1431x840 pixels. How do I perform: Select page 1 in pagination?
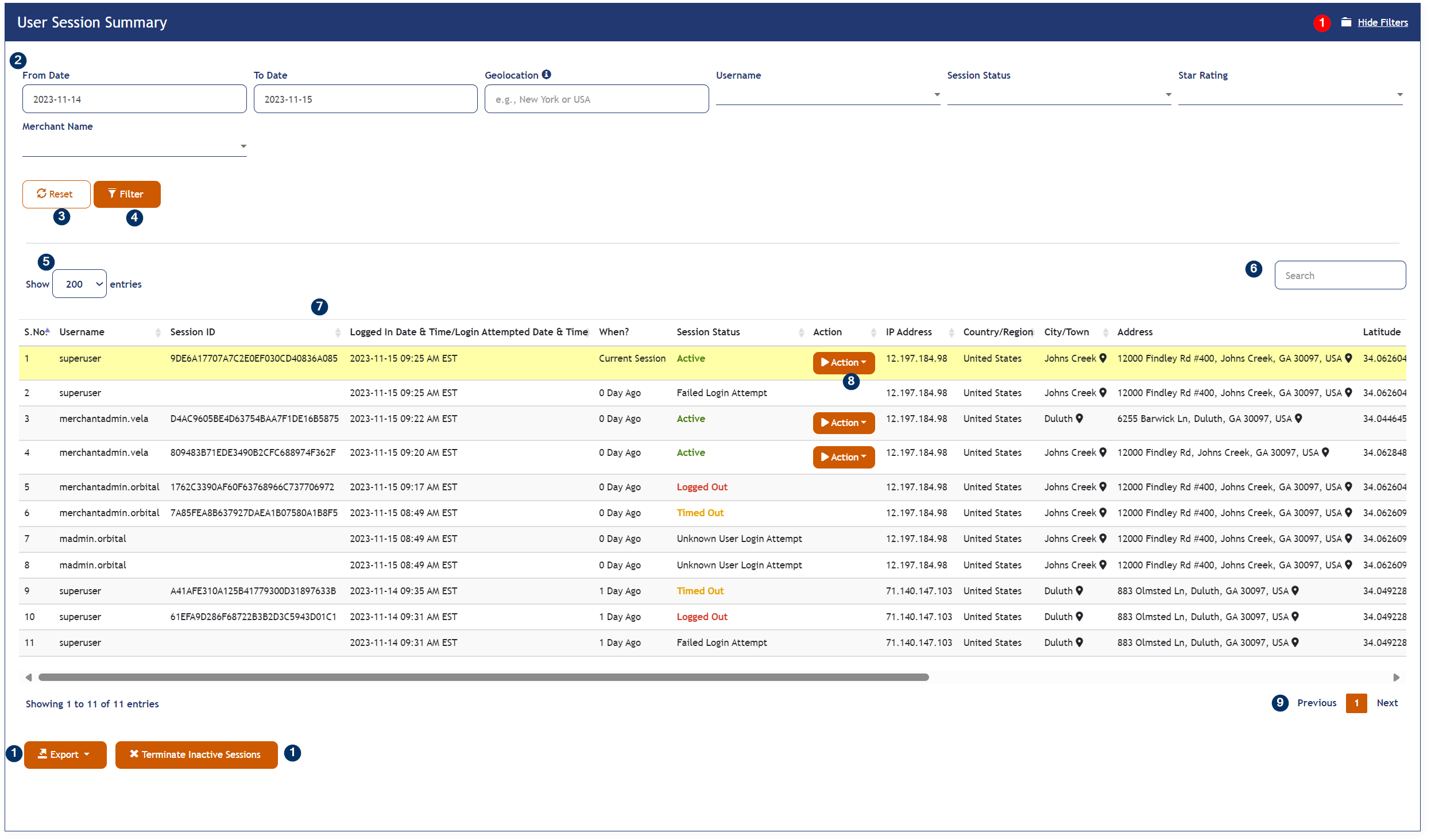click(x=1356, y=703)
